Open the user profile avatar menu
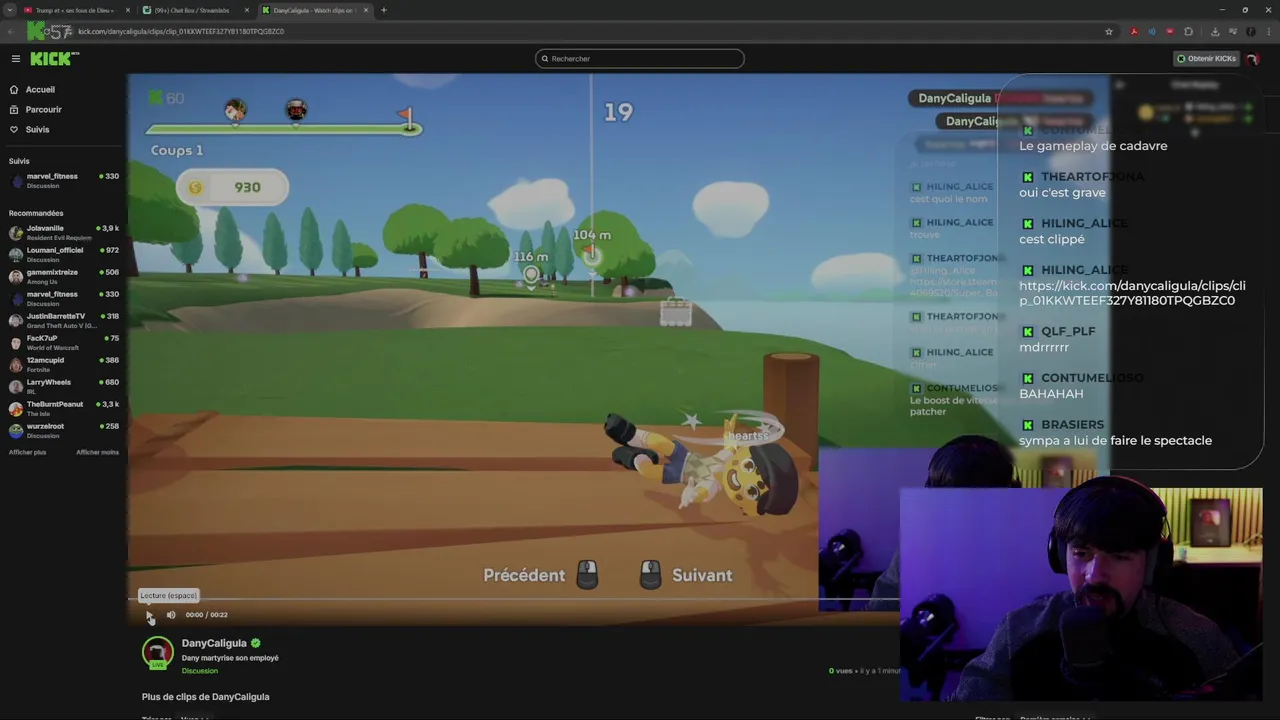This screenshot has height=720, width=1280. click(x=1252, y=59)
